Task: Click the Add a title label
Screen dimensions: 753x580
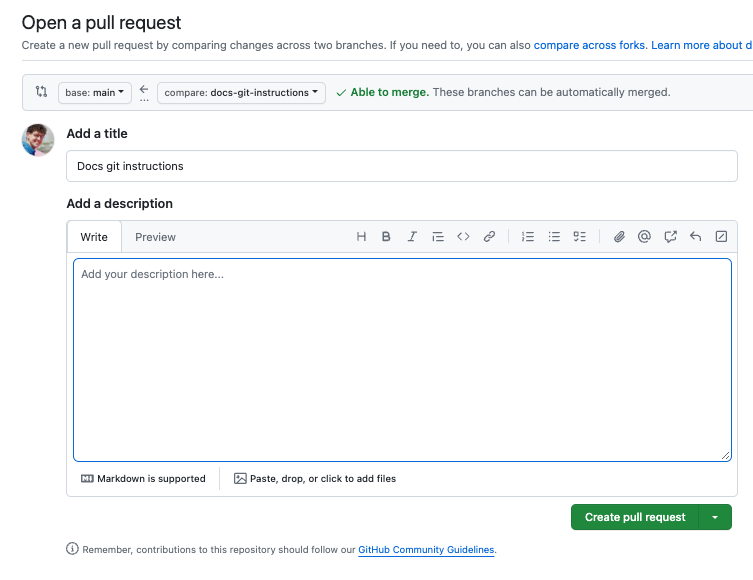Action: pos(97,133)
